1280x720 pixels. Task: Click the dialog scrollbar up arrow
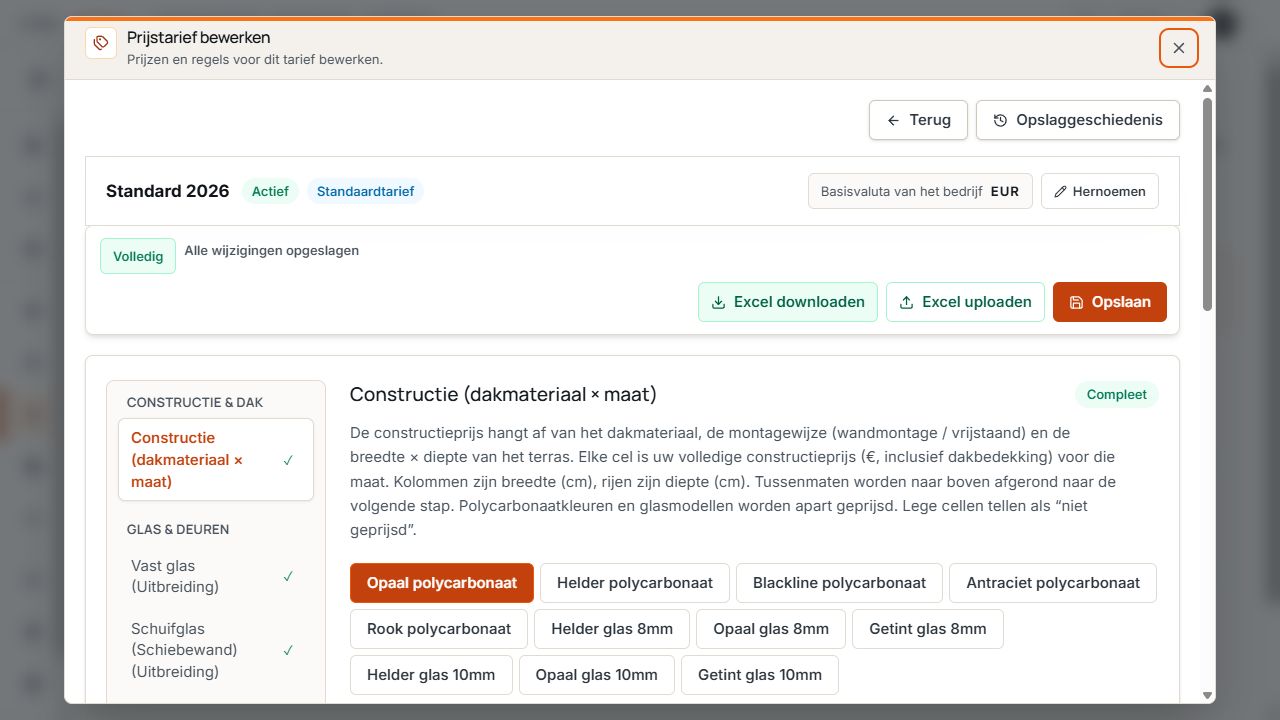point(1208,89)
